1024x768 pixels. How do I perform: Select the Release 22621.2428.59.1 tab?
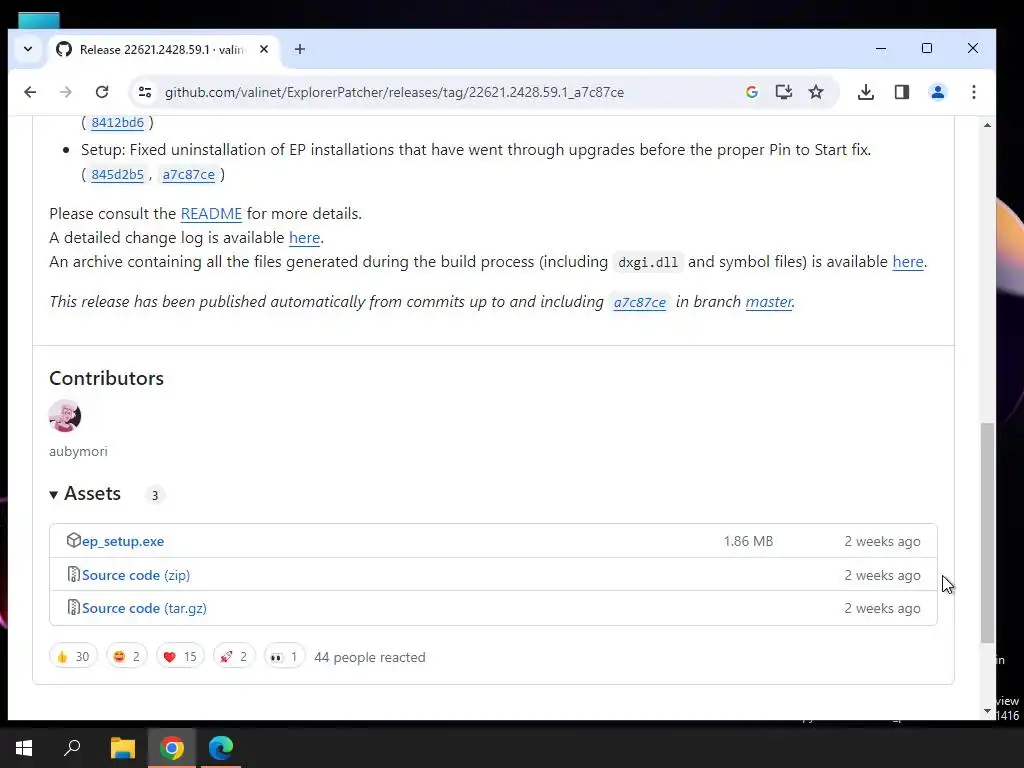(162, 50)
